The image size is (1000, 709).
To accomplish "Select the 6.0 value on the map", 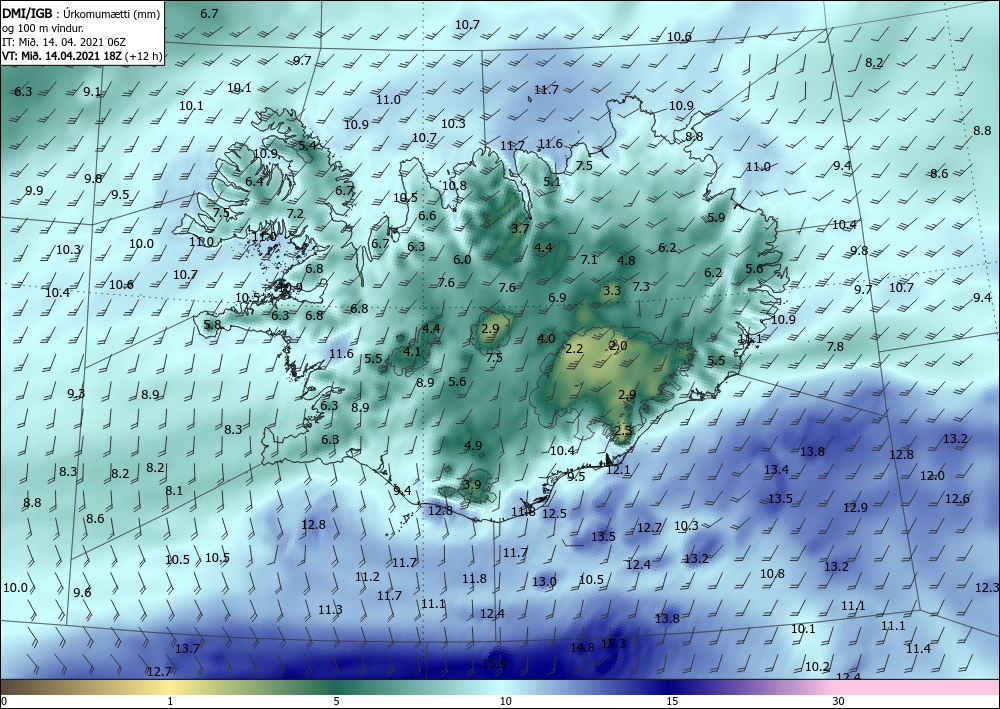I will [x=462, y=259].
